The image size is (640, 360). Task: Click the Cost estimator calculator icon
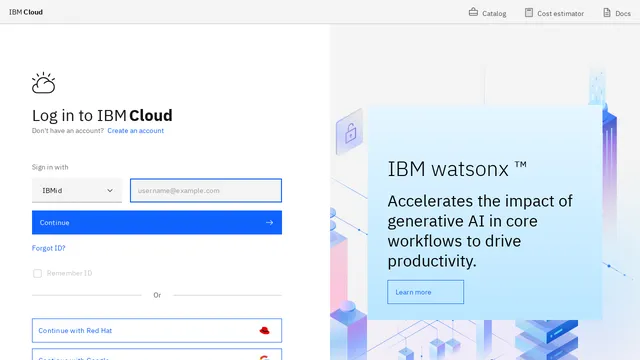[x=529, y=13]
